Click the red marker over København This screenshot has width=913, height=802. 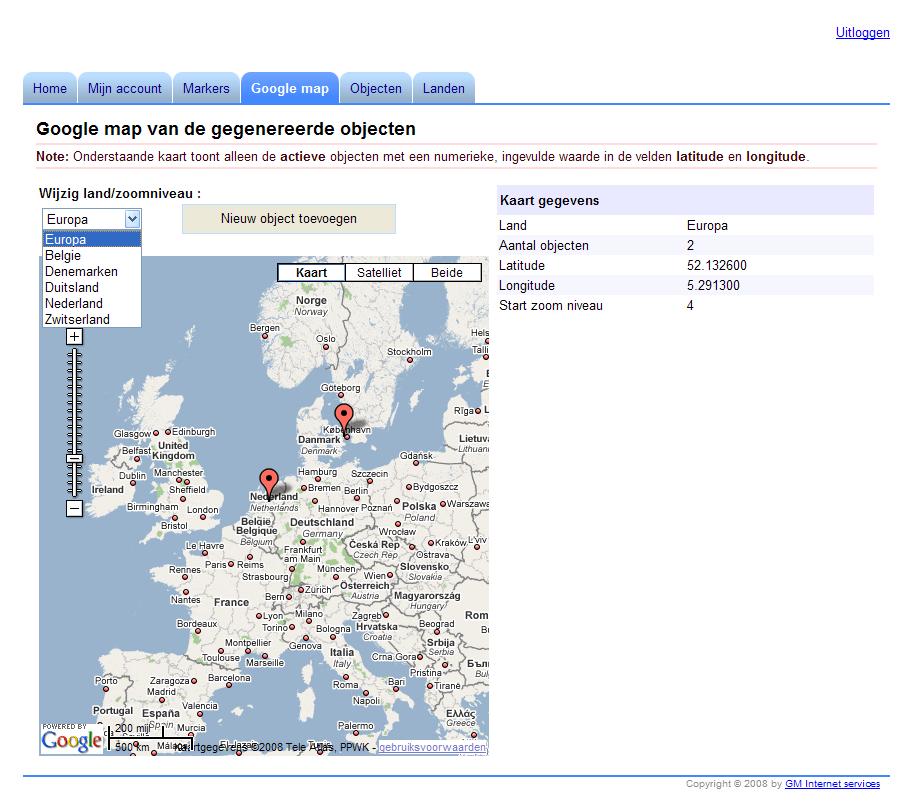pyautogui.click(x=344, y=418)
